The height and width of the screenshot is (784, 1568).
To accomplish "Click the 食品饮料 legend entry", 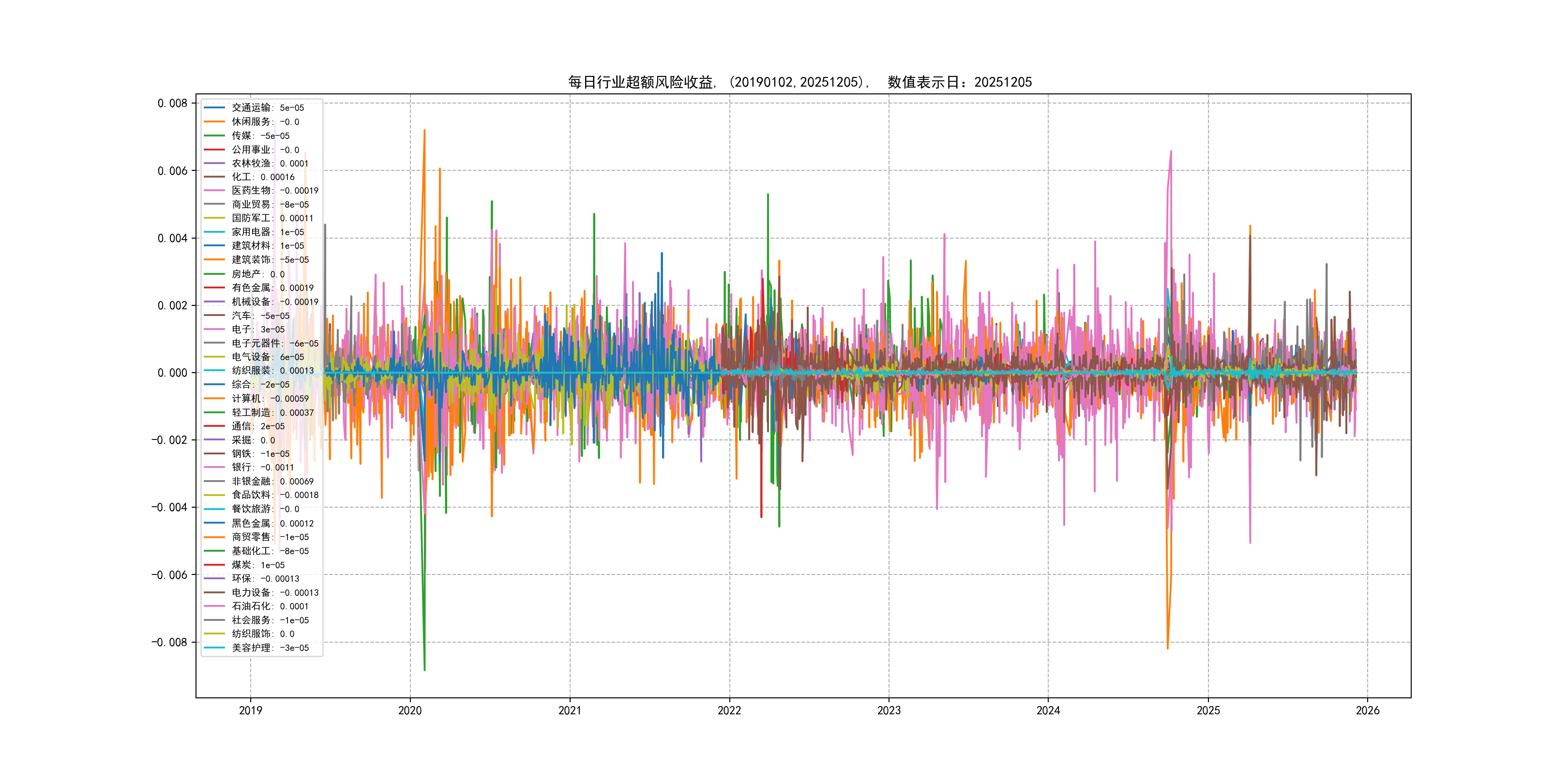I will click(x=274, y=495).
